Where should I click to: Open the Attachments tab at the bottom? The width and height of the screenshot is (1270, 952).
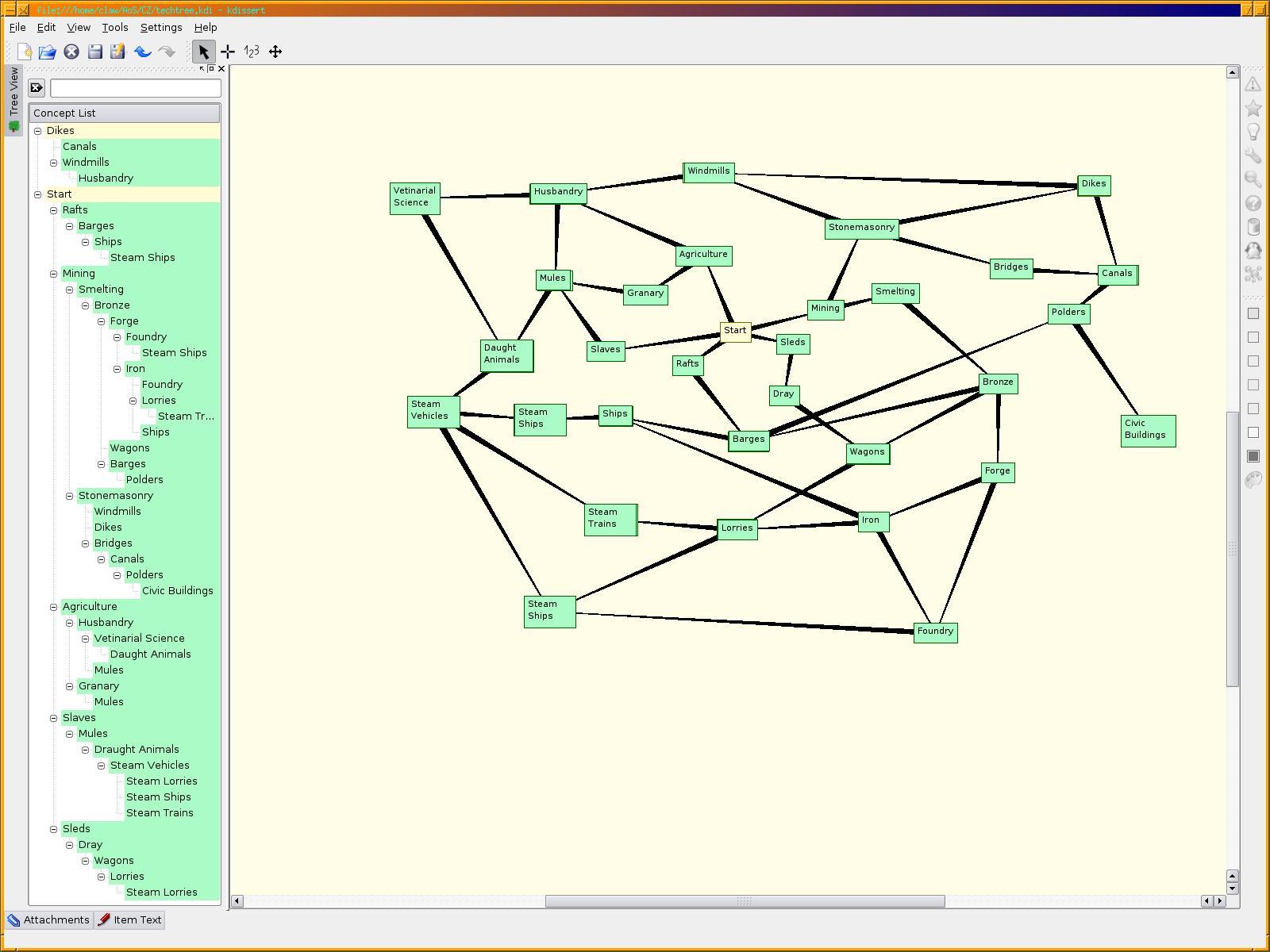pyautogui.click(x=48, y=920)
